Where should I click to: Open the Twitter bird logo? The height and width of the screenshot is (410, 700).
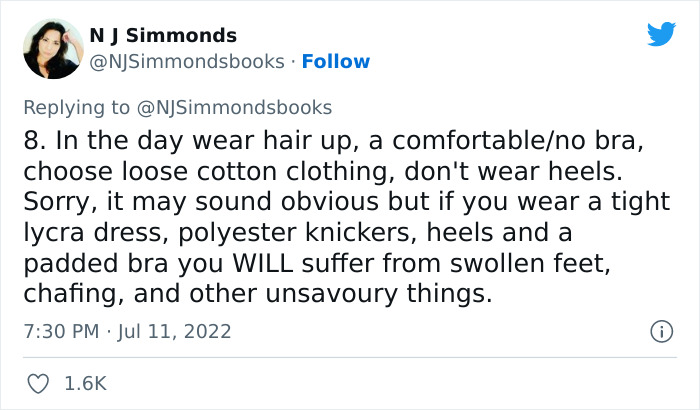tap(661, 34)
